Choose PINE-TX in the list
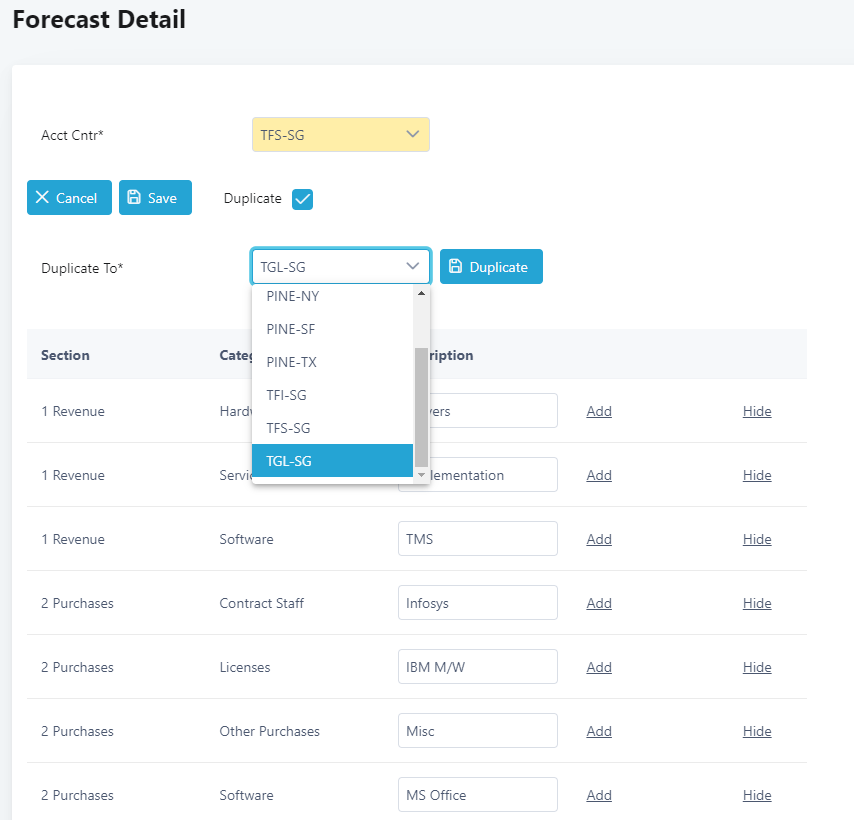Viewport: 854px width, 820px height. [x=291, y=362]
